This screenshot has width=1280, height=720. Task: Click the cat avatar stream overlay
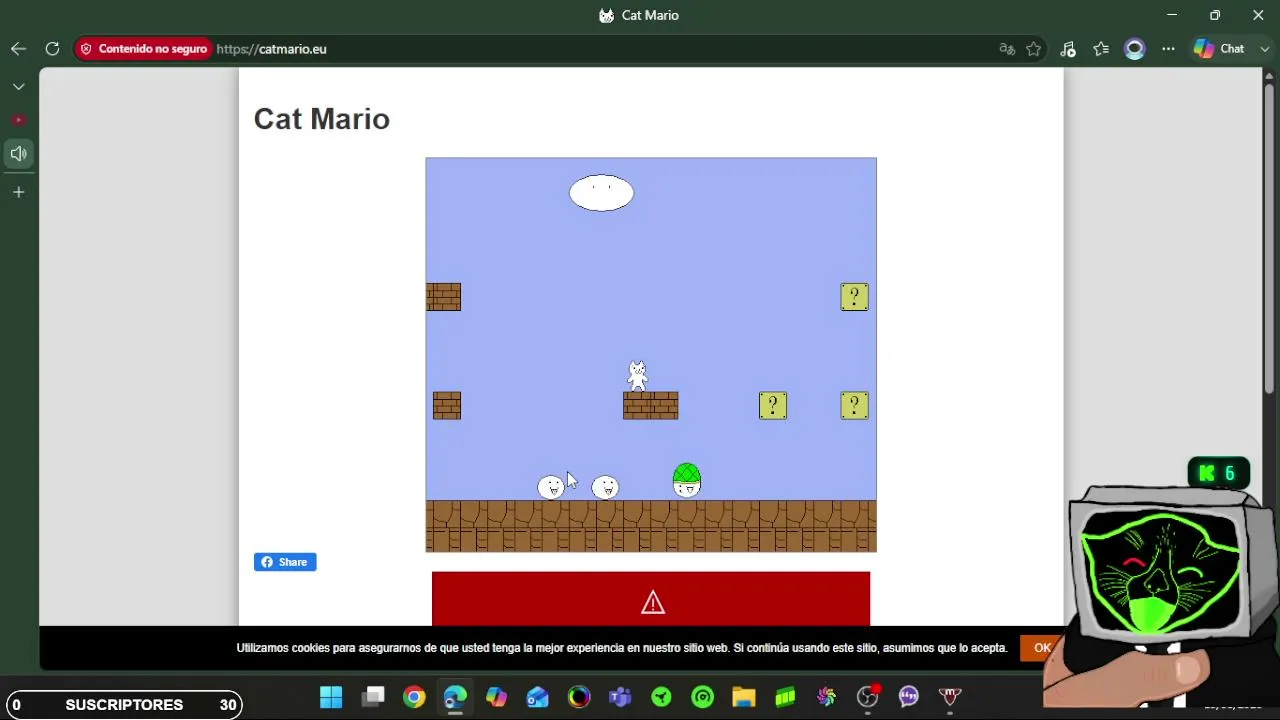coord(1161,588)
